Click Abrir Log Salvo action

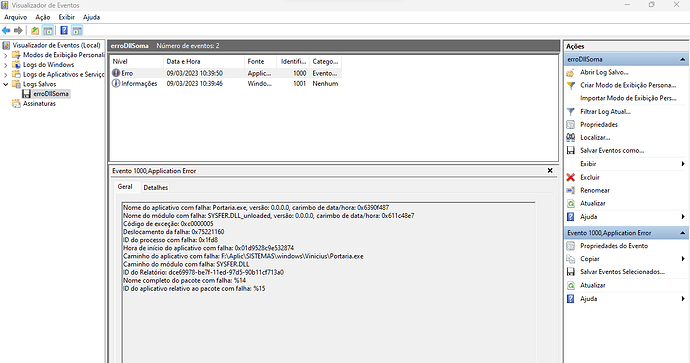pyautogui.click(x=604, y=72)
